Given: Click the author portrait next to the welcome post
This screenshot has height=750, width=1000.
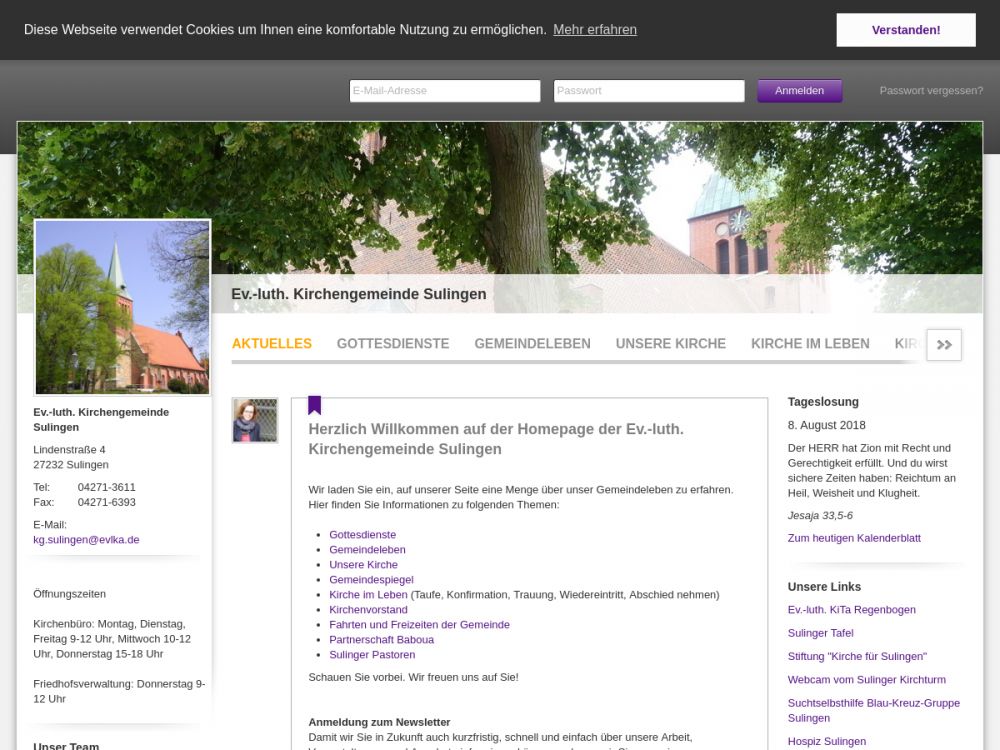Looking at the screenshot, I should click(255, 420).
